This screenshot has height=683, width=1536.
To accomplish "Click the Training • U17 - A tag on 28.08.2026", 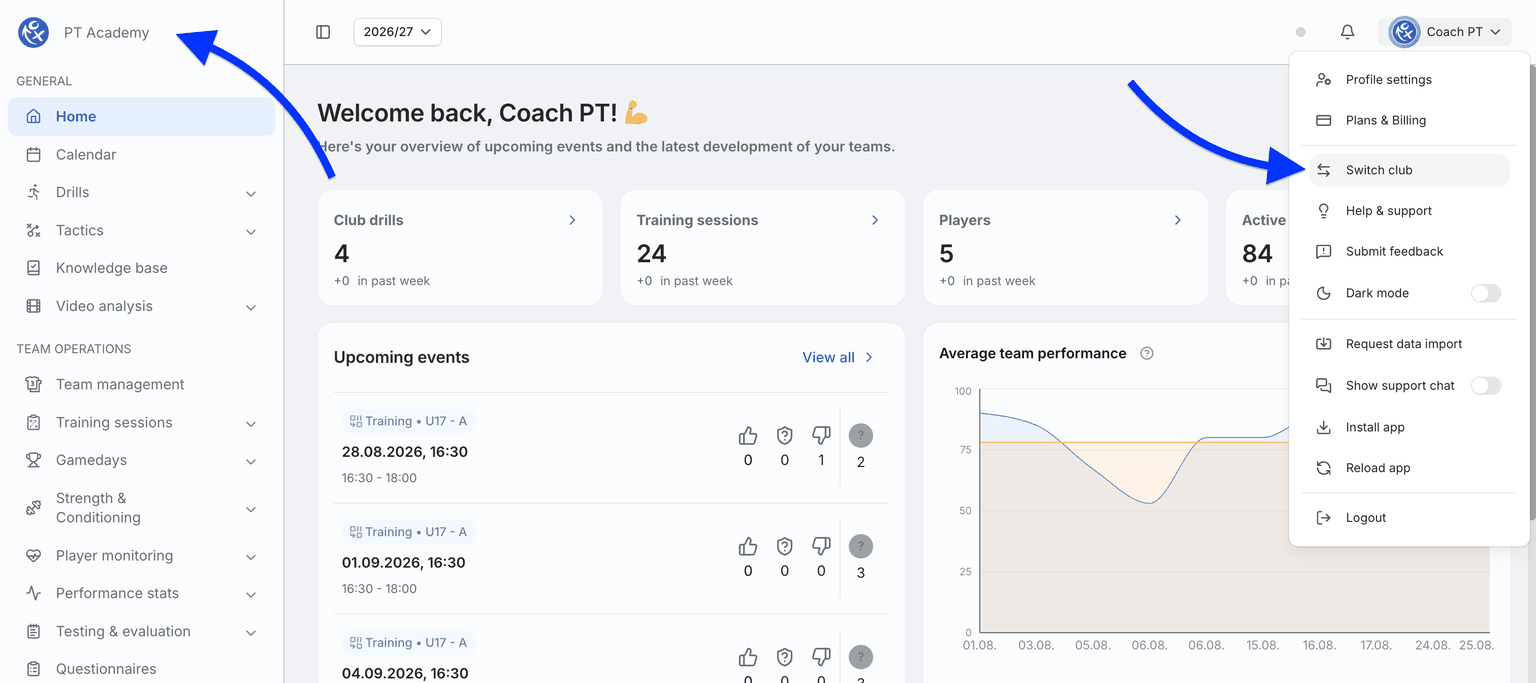I will click(408, 421).
